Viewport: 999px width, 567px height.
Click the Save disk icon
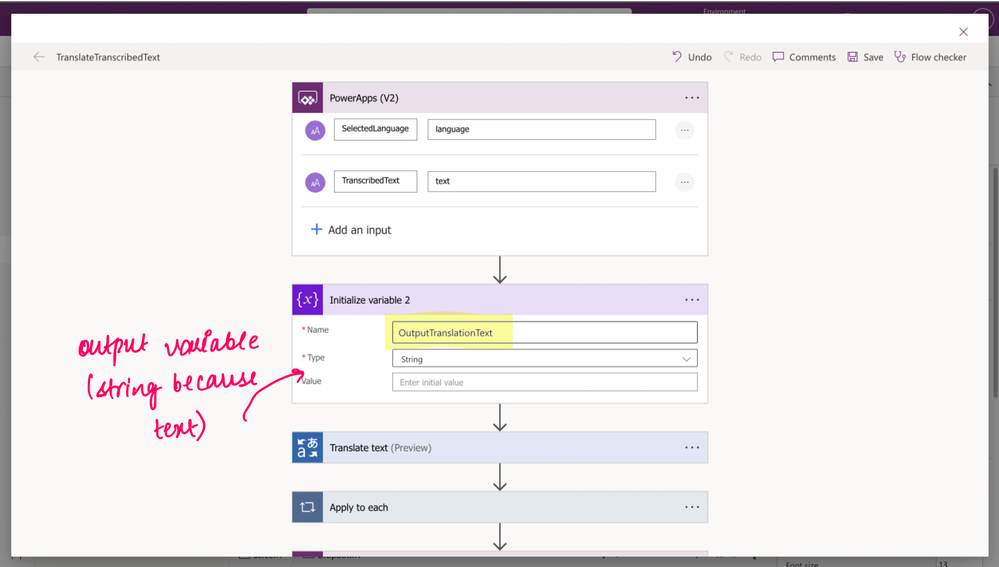(x=852, y=57)
